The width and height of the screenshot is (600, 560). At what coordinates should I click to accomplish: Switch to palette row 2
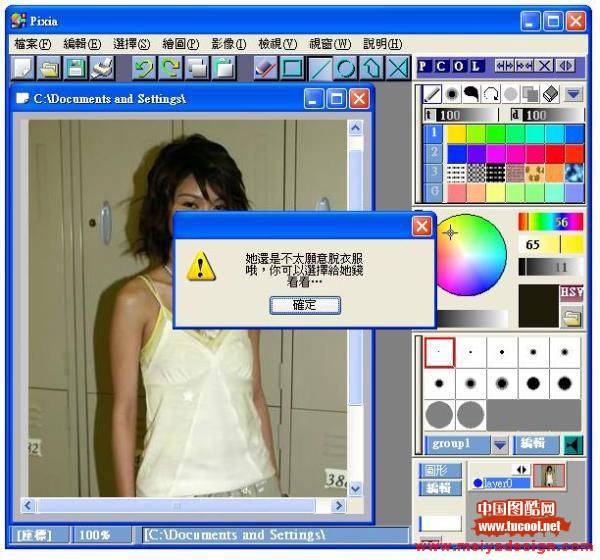tap(434, 153)
